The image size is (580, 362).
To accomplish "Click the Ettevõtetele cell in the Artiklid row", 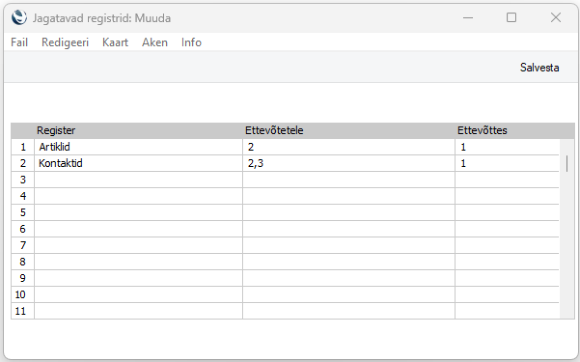I will click(349, 147).
